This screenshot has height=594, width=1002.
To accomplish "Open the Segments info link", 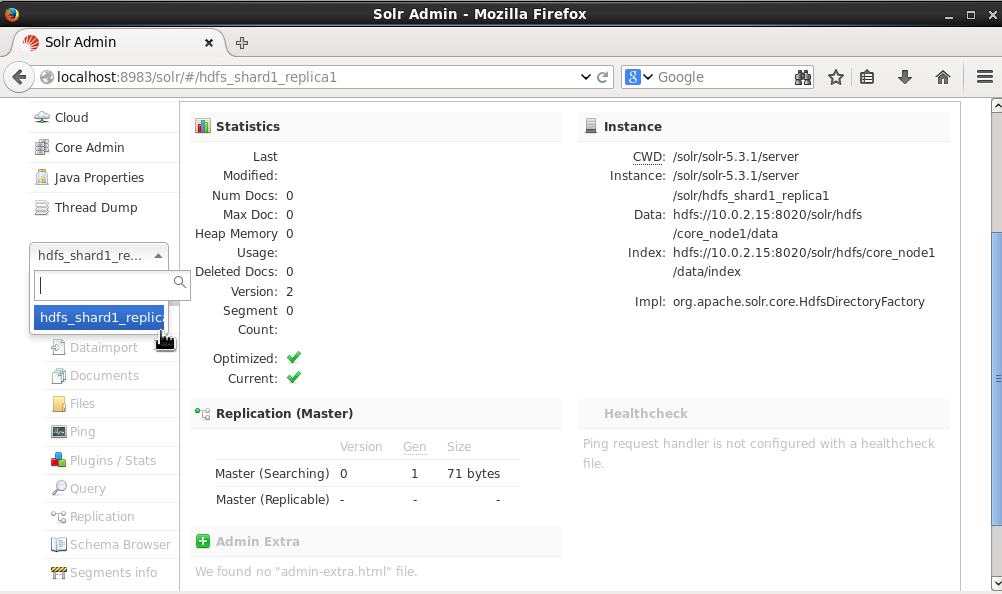I will click(113, 573).
